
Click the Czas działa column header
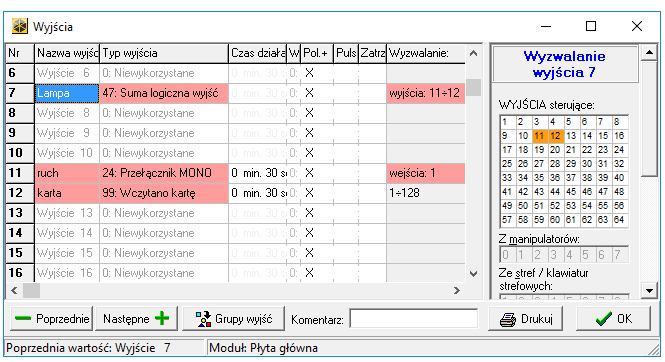(258, 53)
